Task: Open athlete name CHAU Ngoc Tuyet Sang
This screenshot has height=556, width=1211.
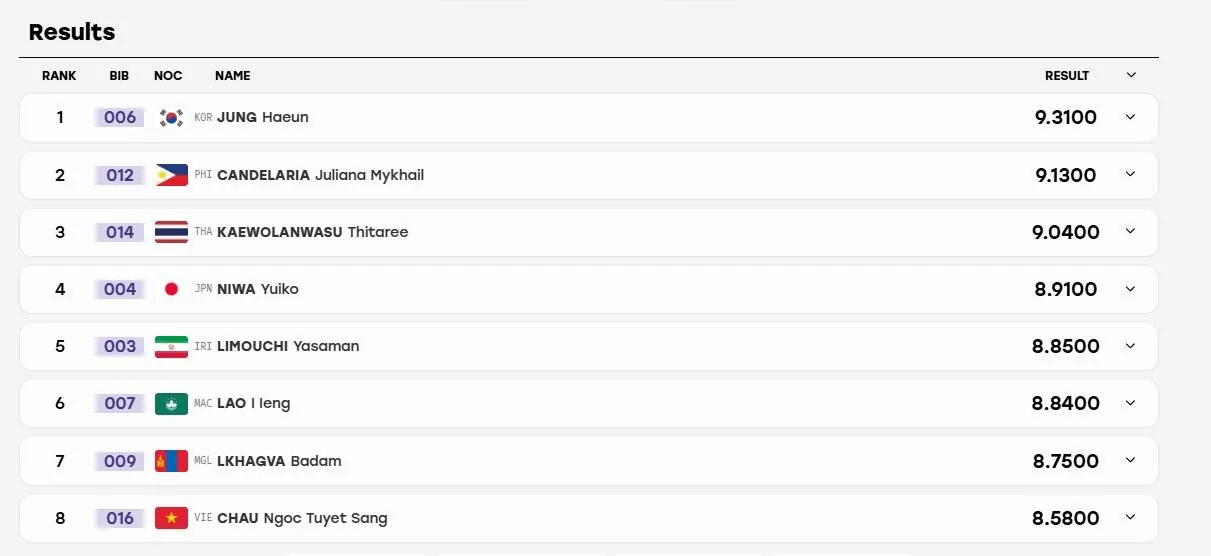Action: point(302,518)
